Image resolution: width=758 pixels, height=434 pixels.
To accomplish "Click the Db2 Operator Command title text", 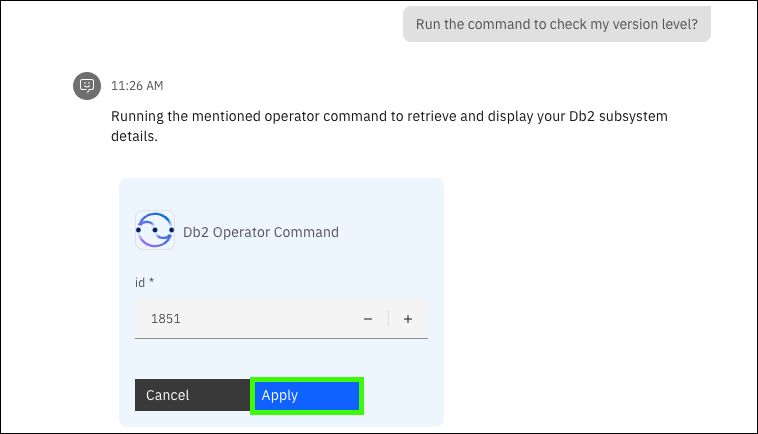I will point(261,232).
